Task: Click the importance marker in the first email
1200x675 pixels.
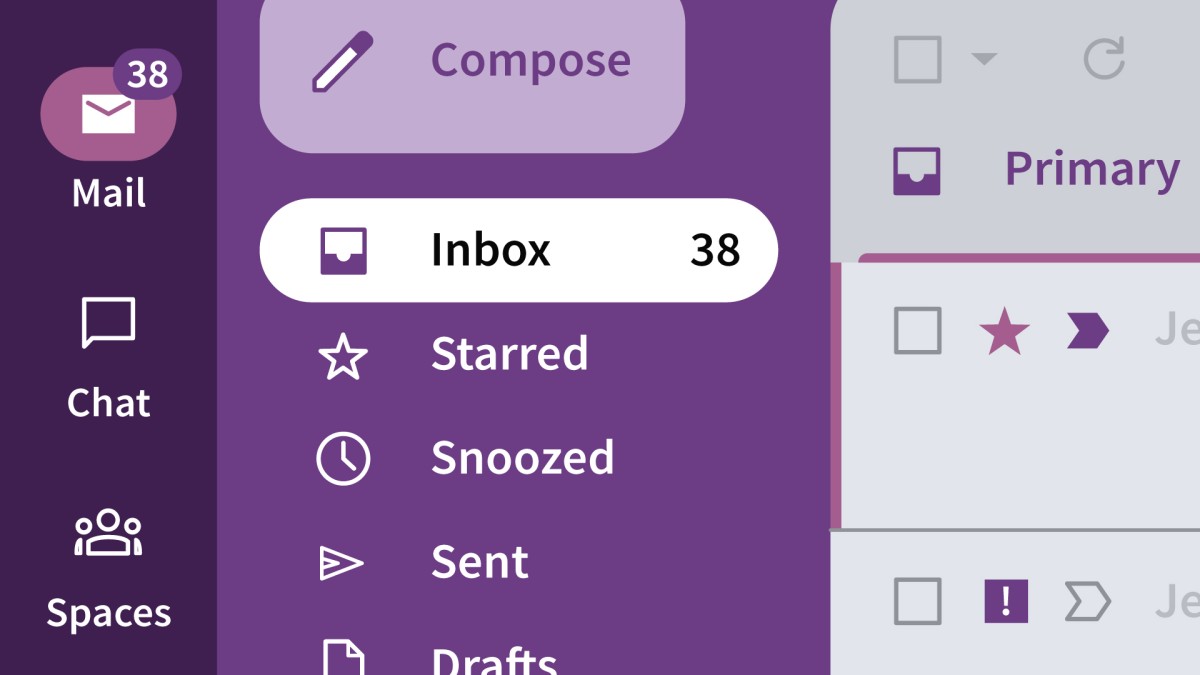Action: (1088, 330)
